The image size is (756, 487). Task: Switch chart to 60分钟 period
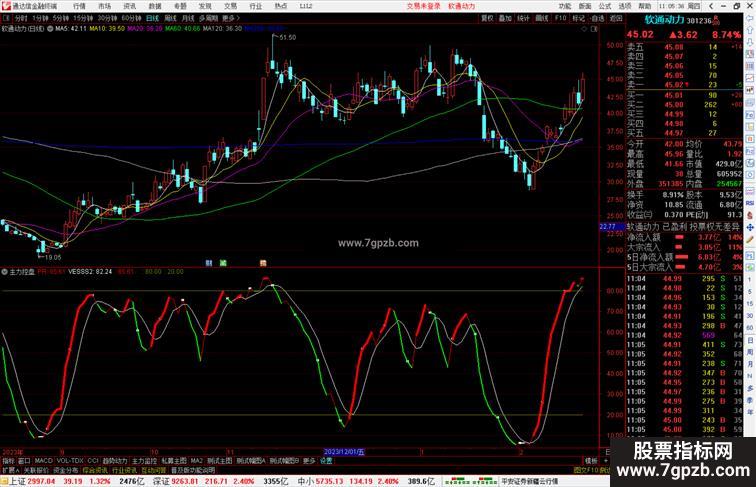tap(131, 18)
